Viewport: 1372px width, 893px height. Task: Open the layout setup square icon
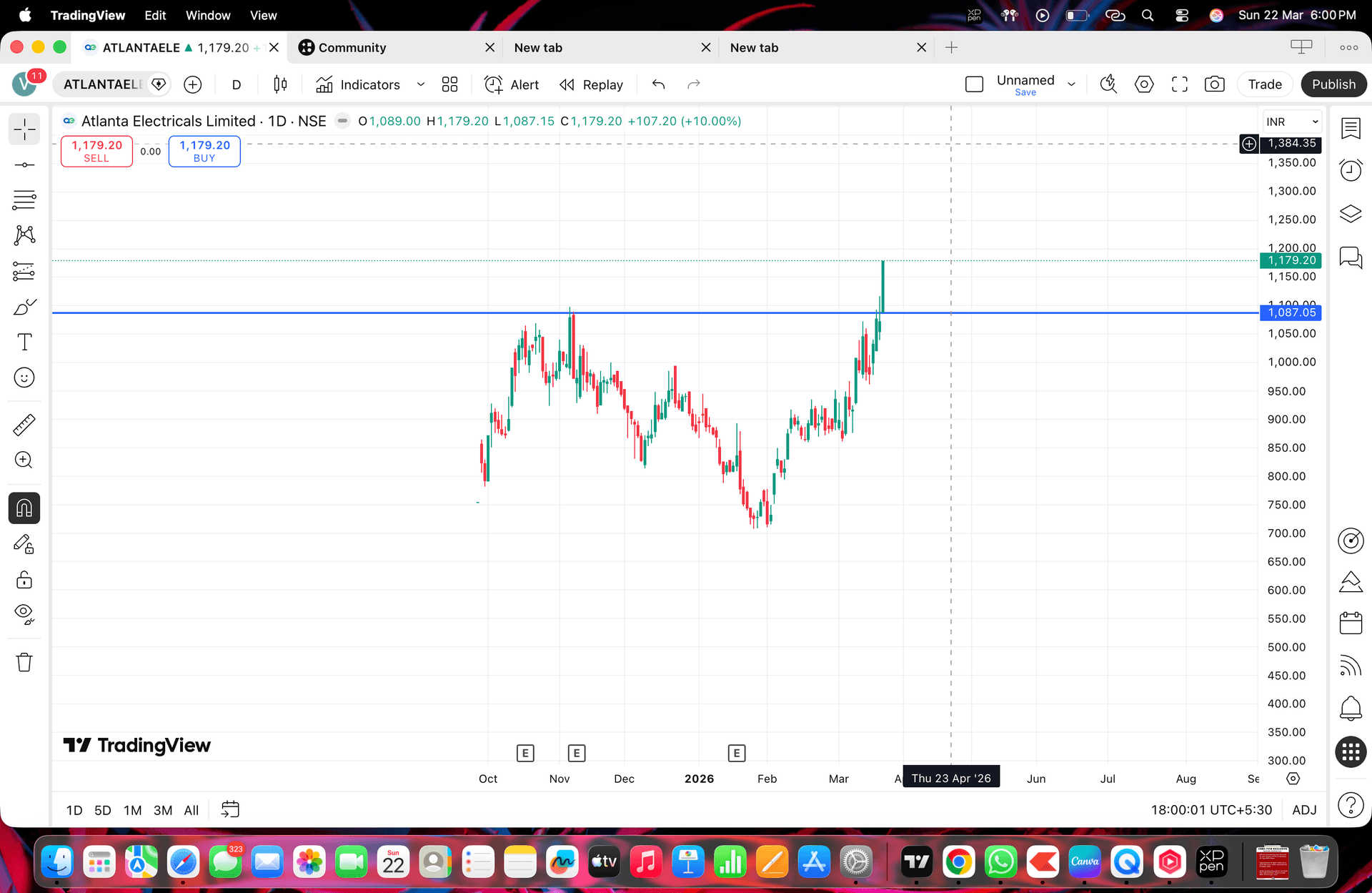(x=974, y=84)
